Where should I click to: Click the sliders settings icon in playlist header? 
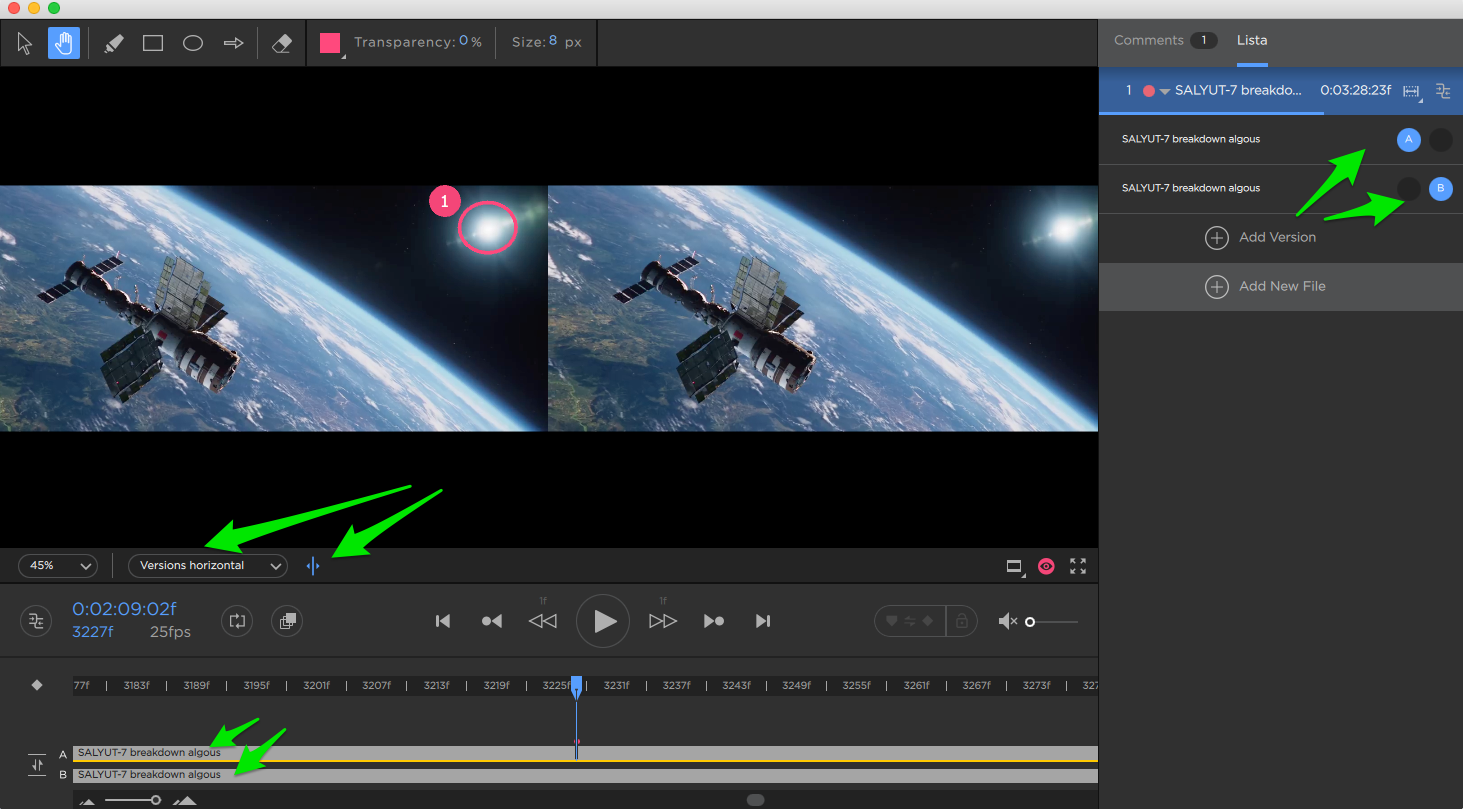pos(1442,91)
